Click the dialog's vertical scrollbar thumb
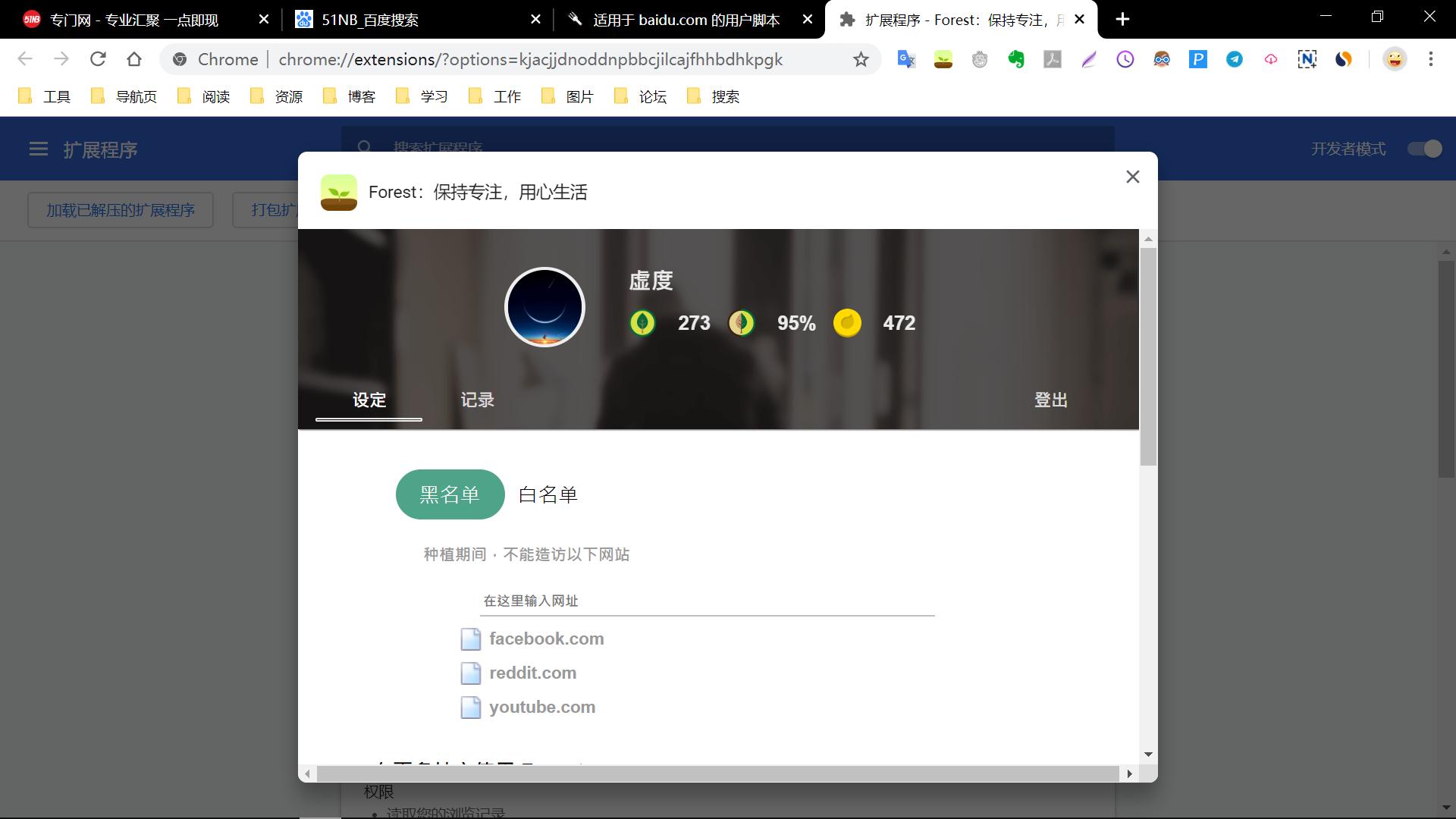Viewport: 1456px width, 819px height. point(1148,356)
